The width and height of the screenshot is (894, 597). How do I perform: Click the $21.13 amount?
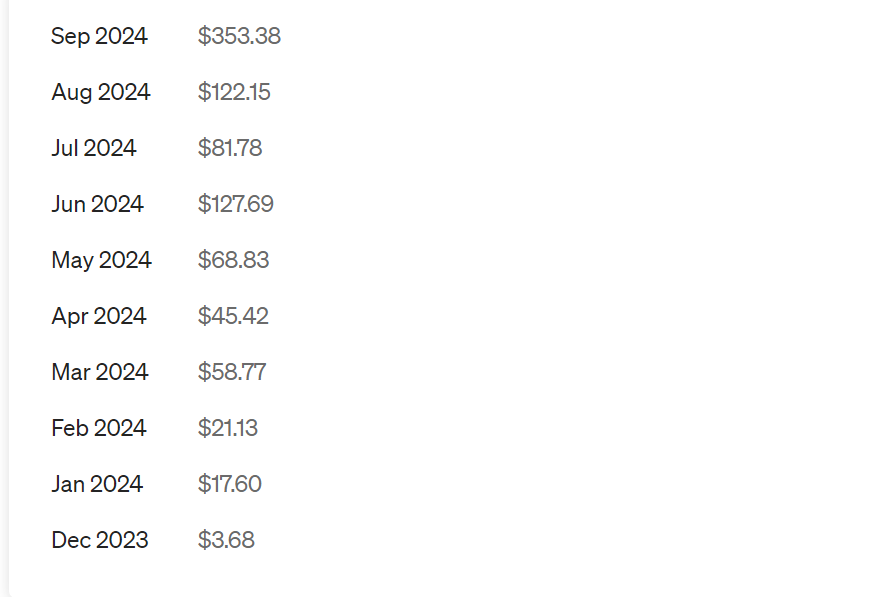[228, 428]
